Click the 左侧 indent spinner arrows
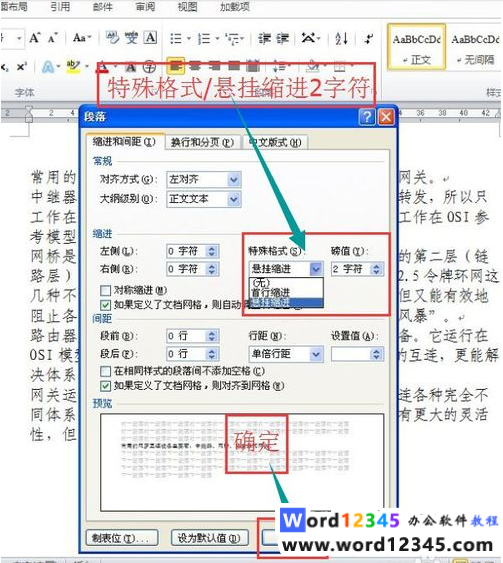 point(211,251)
